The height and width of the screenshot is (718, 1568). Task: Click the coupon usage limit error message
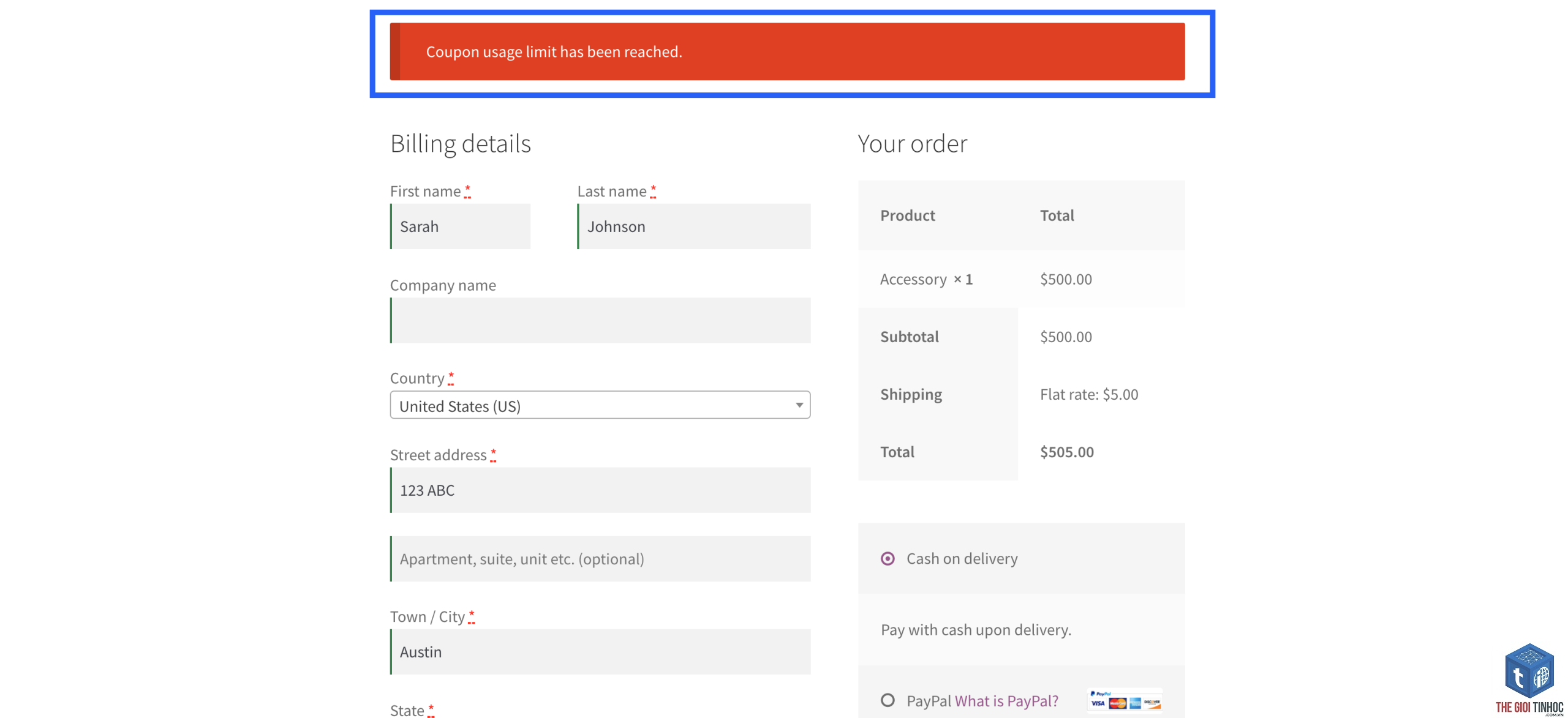[788, 51]
